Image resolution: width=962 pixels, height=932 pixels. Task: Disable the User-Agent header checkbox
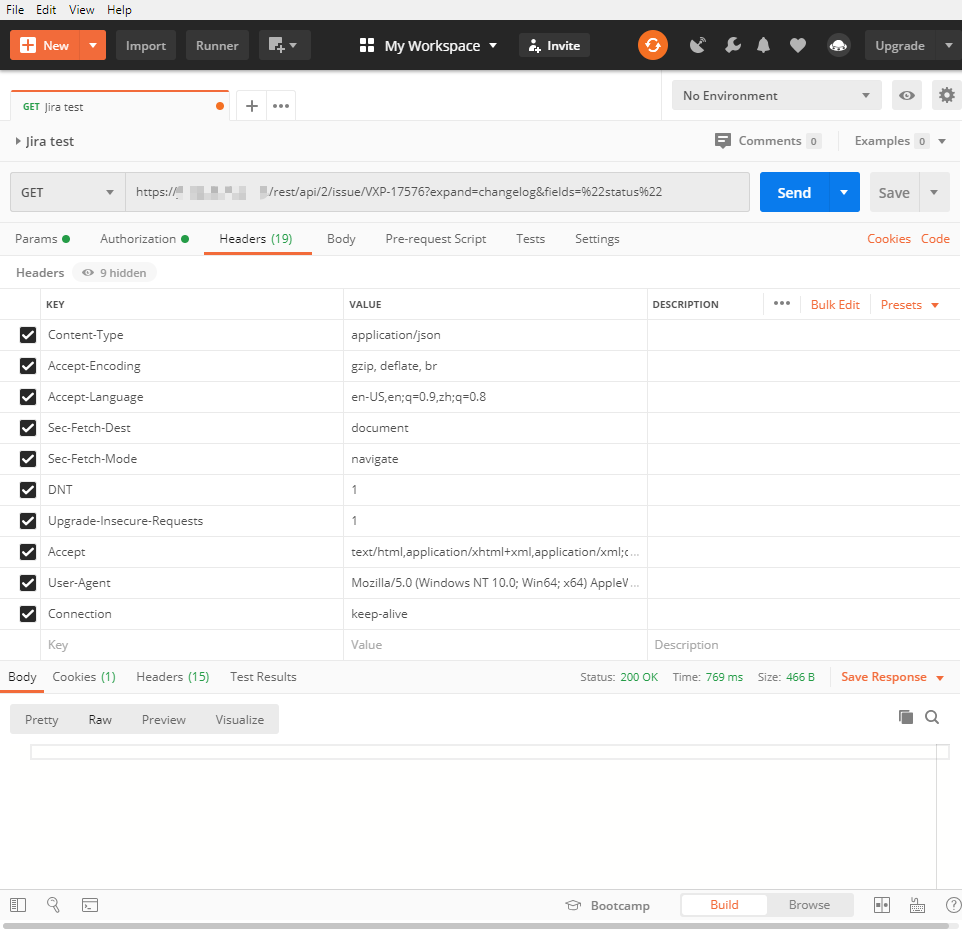[28, 583]
